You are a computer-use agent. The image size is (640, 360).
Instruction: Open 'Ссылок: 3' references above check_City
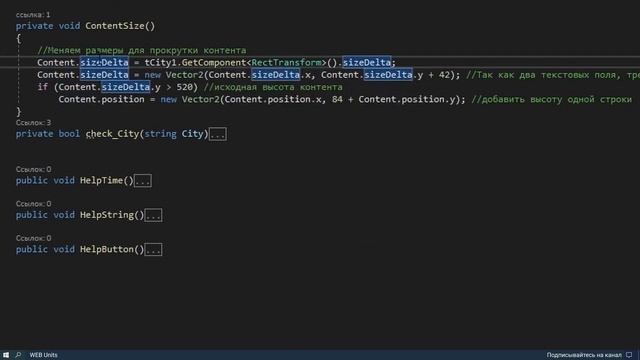(x=33, y=123)
